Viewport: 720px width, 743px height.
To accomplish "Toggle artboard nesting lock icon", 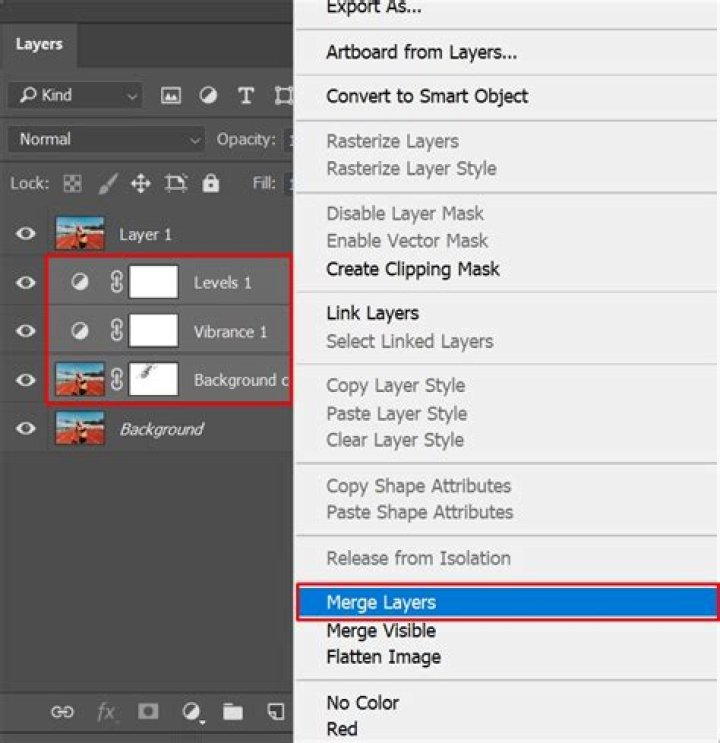I will pyautogui.click(x=175, y=183).
